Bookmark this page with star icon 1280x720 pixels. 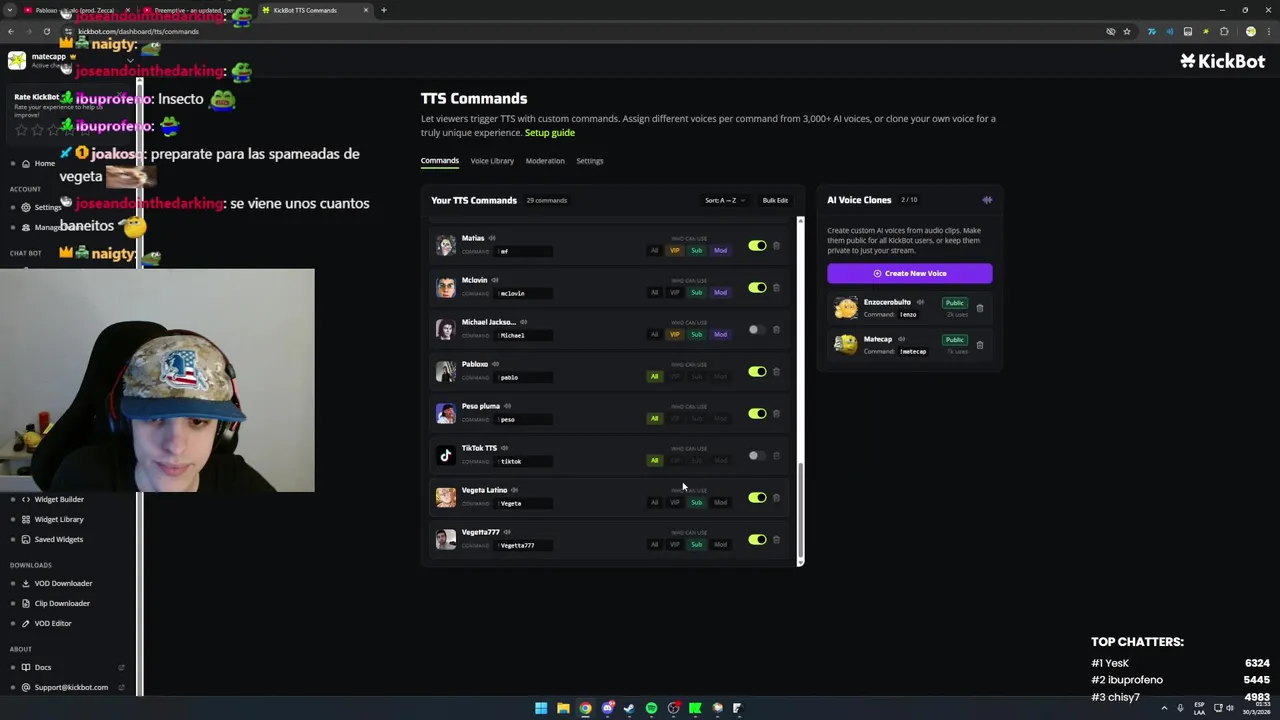click(x=1127, y=31)
